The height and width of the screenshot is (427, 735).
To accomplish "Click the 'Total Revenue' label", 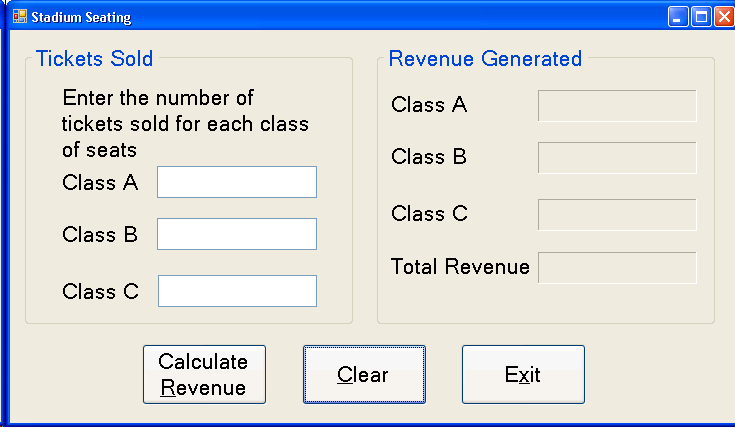I will [x=460, y=267].
